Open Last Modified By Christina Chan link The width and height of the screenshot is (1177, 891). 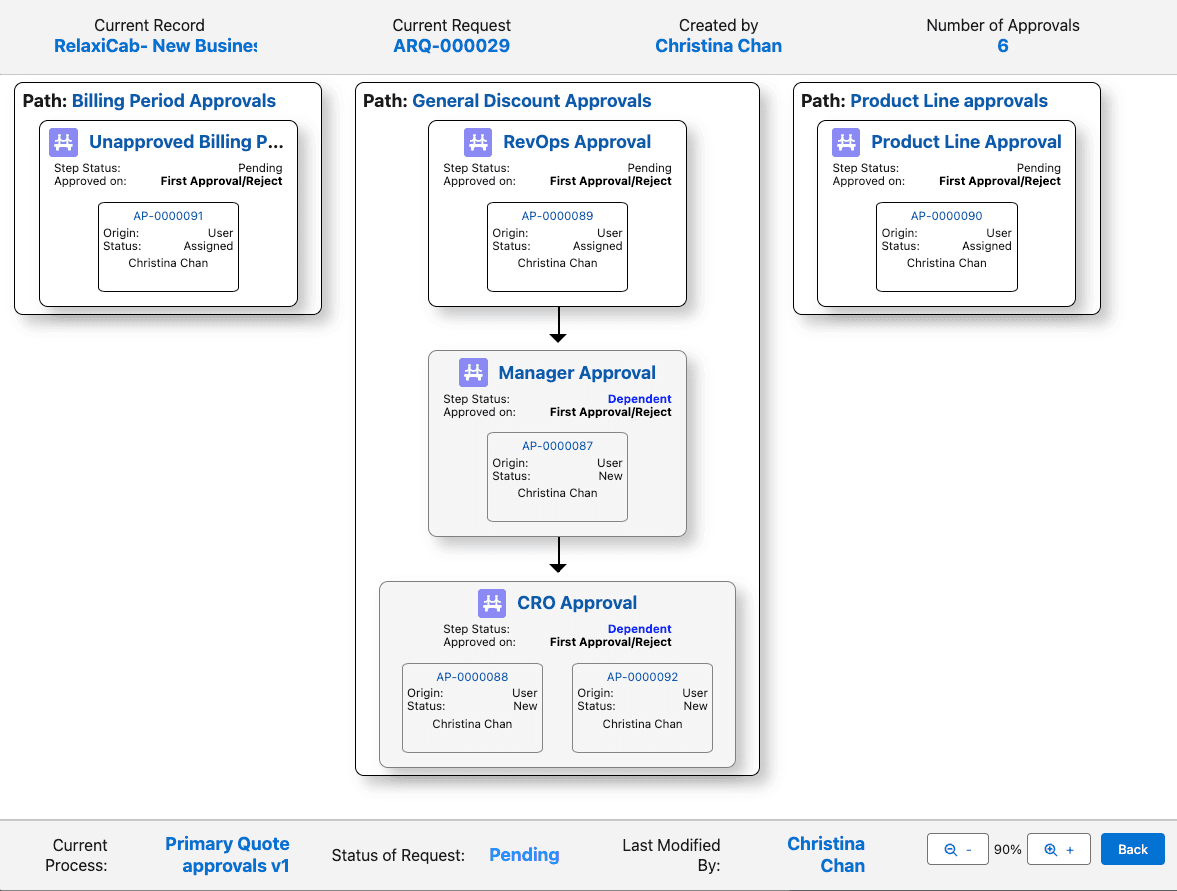(x=826, y=854)
